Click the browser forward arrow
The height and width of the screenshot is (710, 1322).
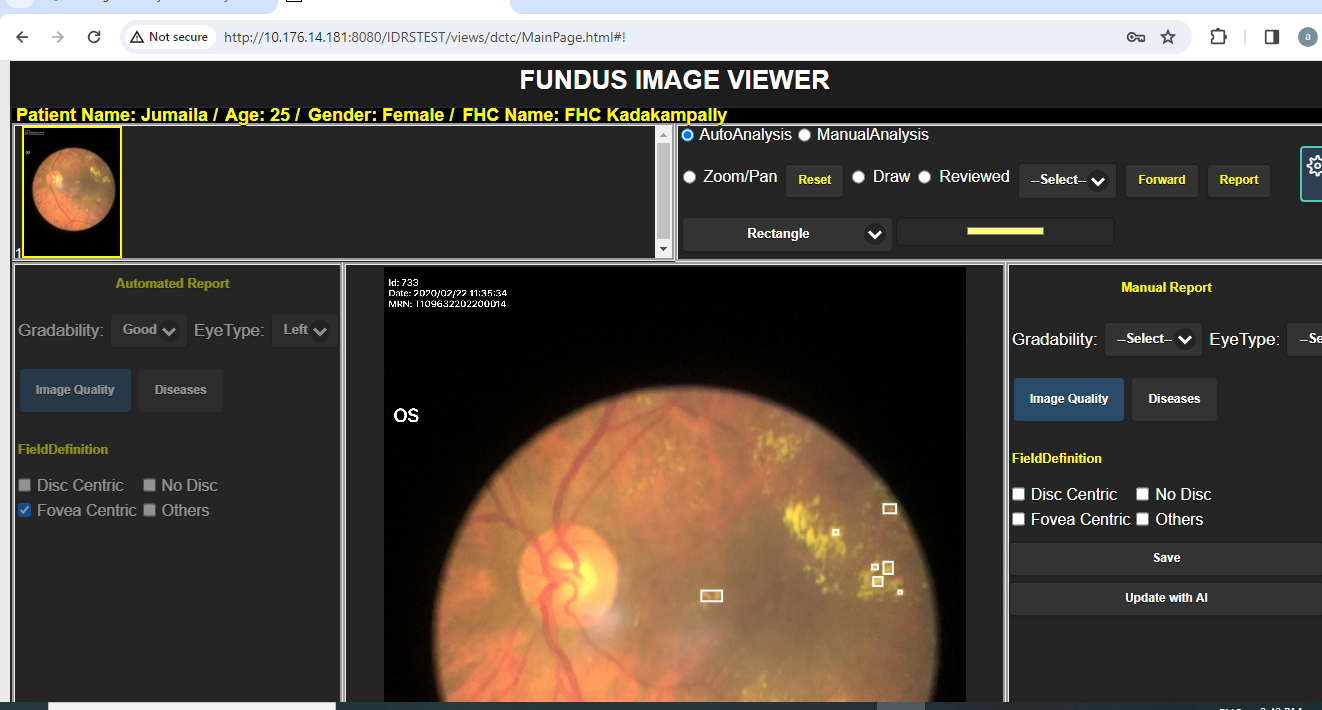click(x=58, y=37)
